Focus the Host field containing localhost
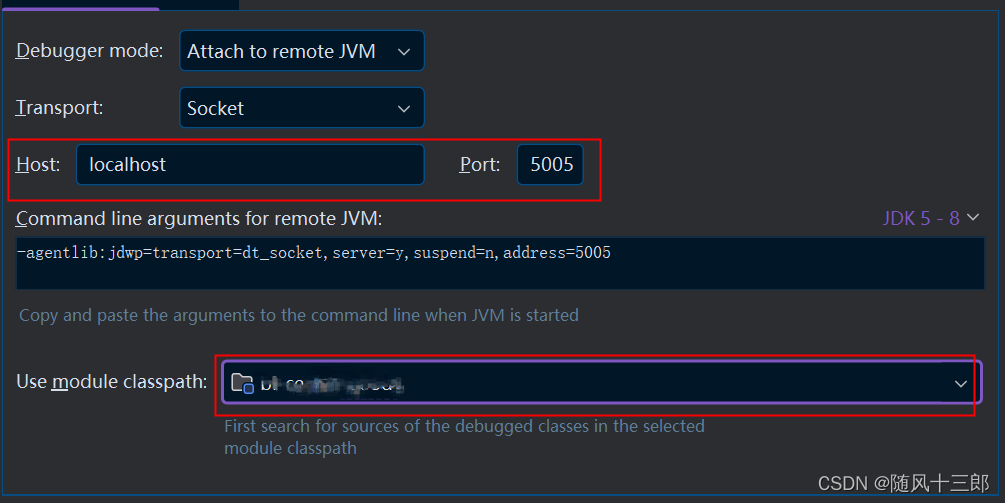This screenshot has height=503, width=1005. [250, 165]
